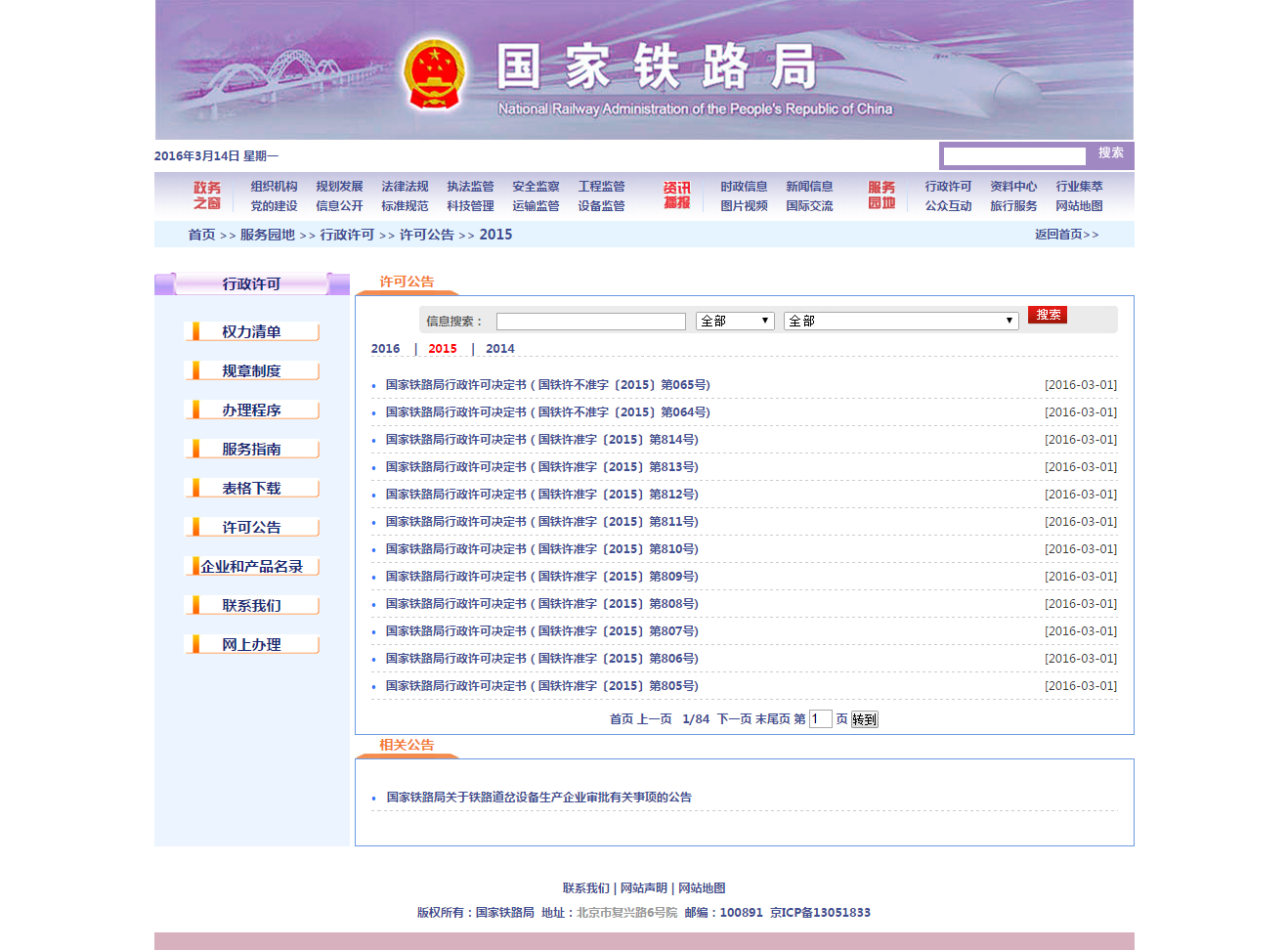Screen dimensions: 1288x950
Task: Switch to the 2016 year tab
Action: point(385,349)
